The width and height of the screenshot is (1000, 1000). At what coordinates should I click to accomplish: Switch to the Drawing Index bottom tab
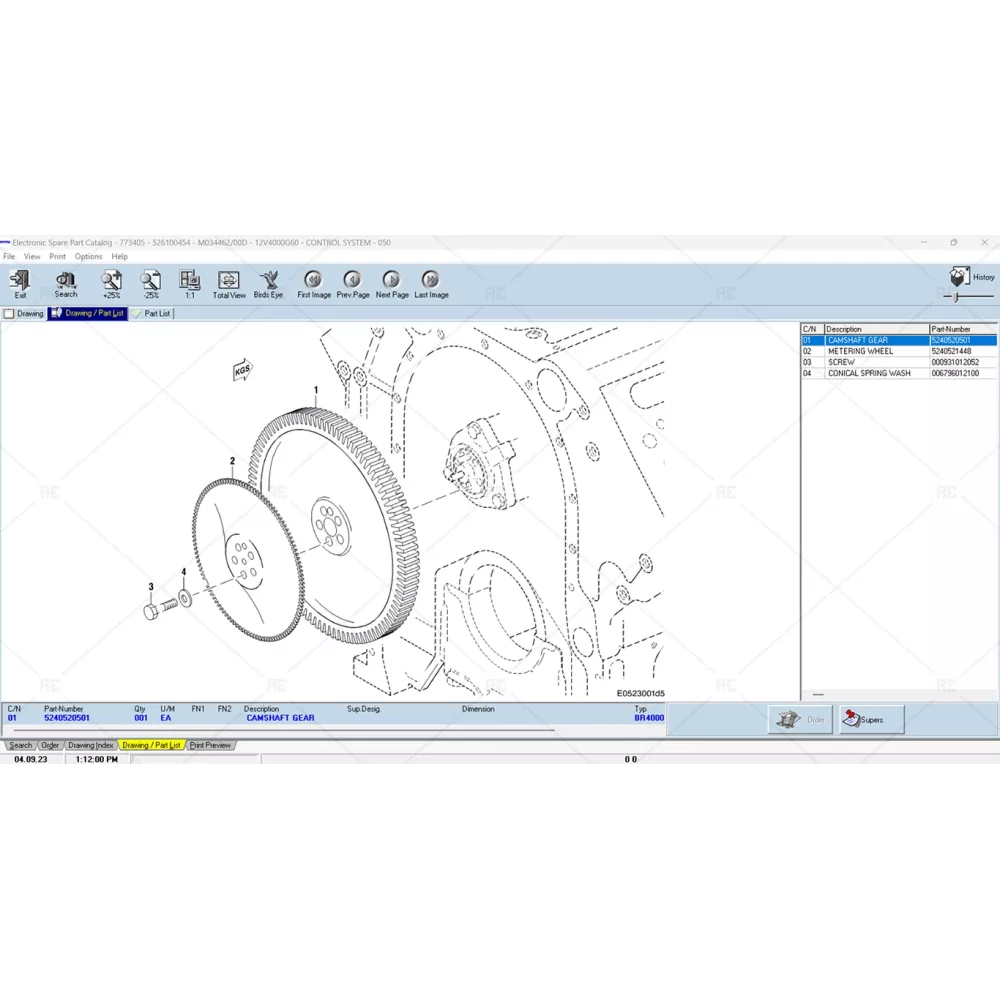click(90, 745)
